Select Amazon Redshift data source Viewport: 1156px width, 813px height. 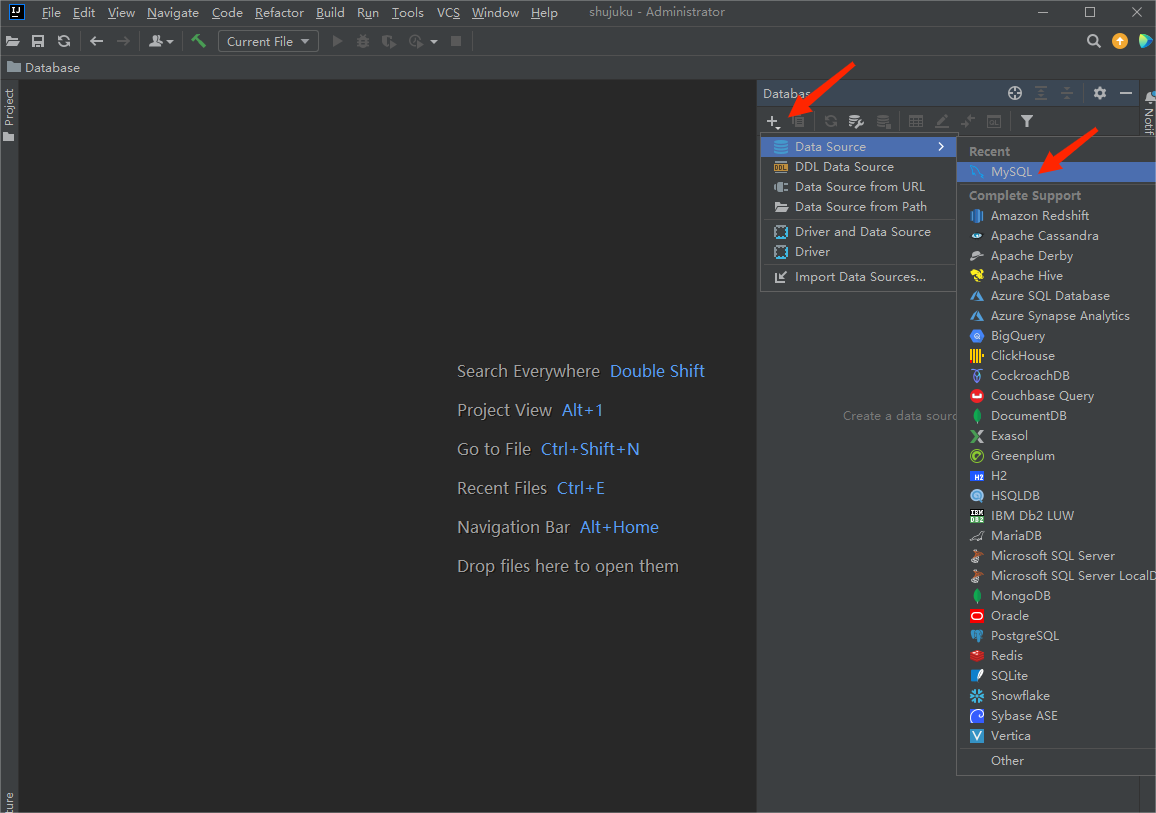(1056, 215)
